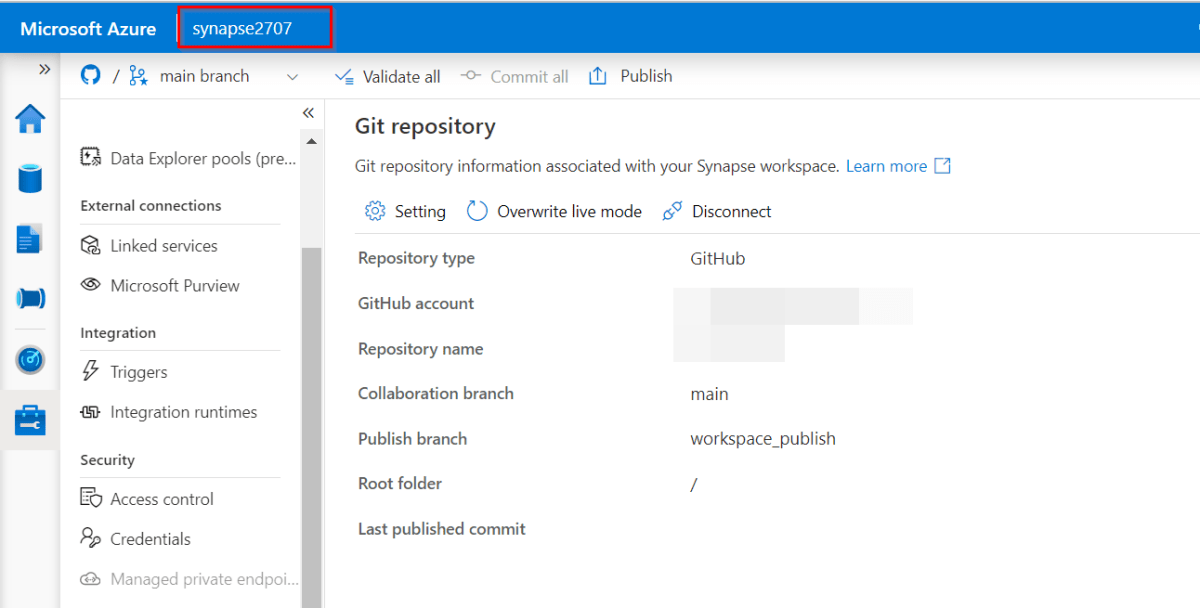Screen dimensions: 1200x608
Task: Open the Integrate hub pipeline icon
Action: (x=30, y=299)
